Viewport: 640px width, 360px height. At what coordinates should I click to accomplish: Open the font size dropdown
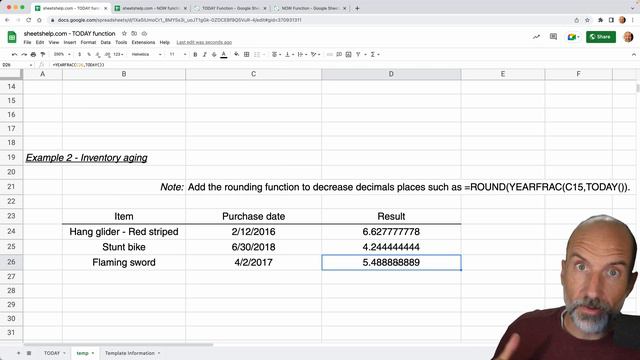(x=178, y=54)
